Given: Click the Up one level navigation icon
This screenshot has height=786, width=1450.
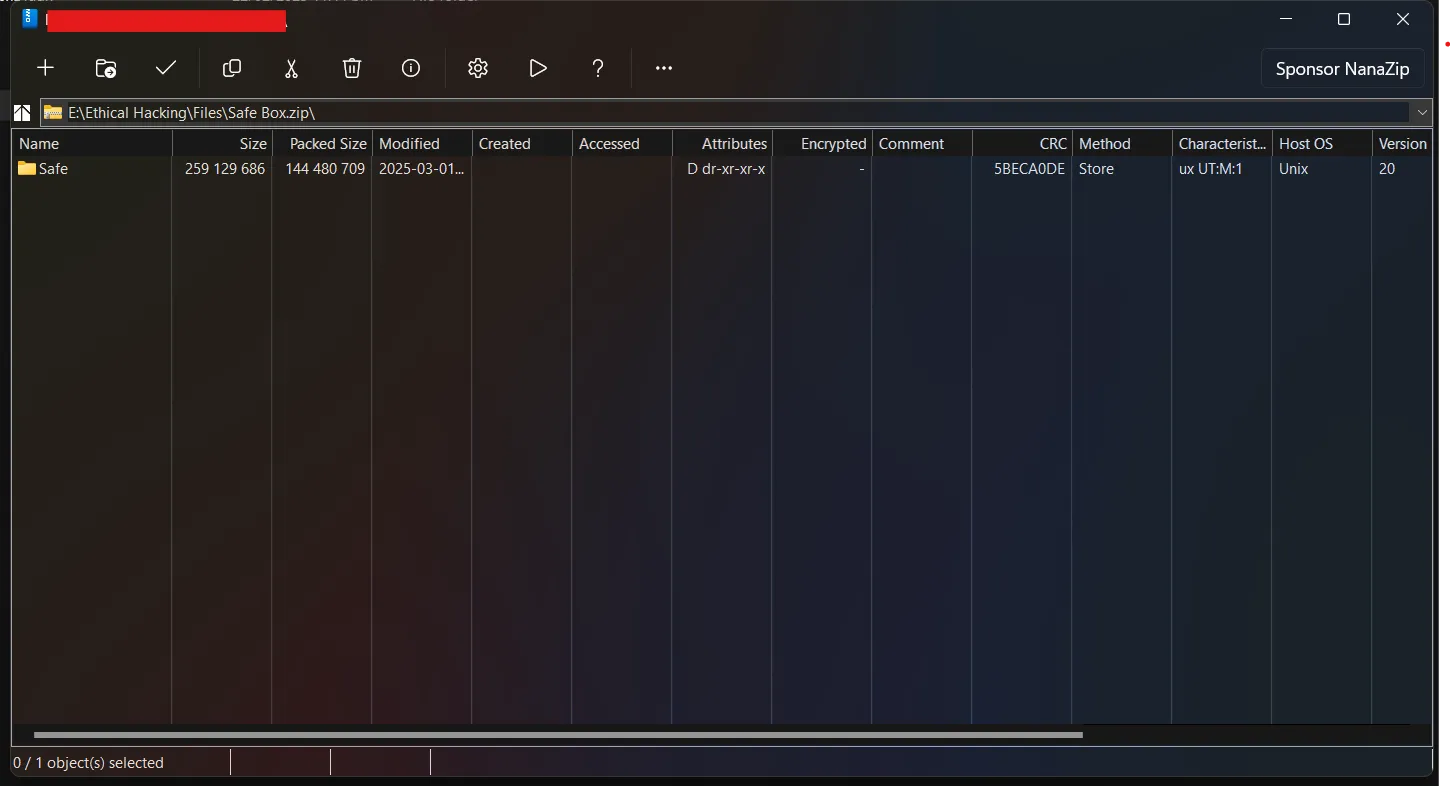Looking at the screenshot, I should (x=21, y=112).
